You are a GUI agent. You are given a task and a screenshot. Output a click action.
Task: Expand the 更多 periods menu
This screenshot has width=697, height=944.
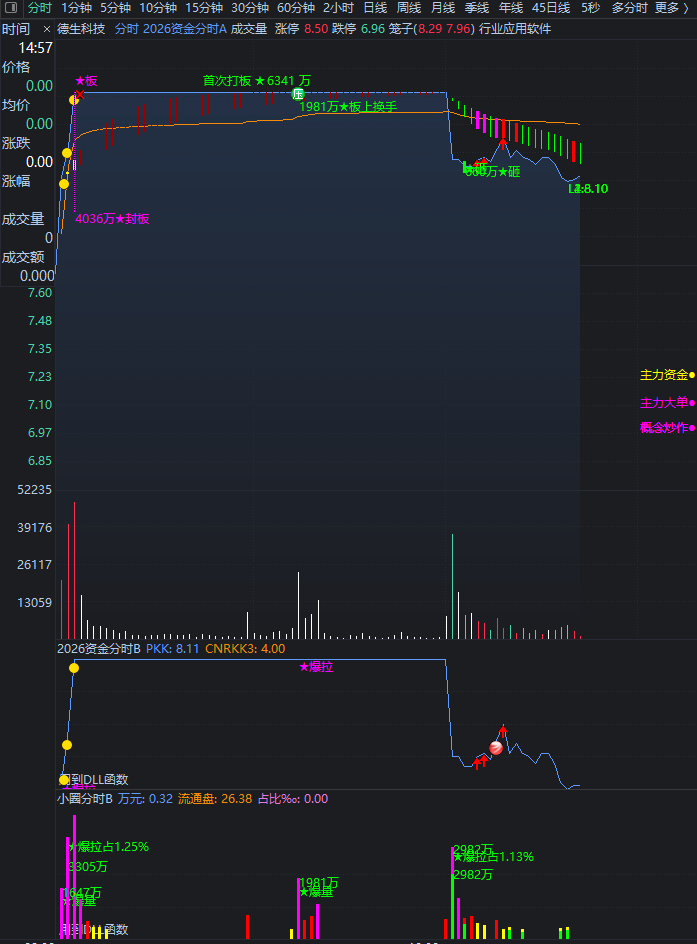672,8
